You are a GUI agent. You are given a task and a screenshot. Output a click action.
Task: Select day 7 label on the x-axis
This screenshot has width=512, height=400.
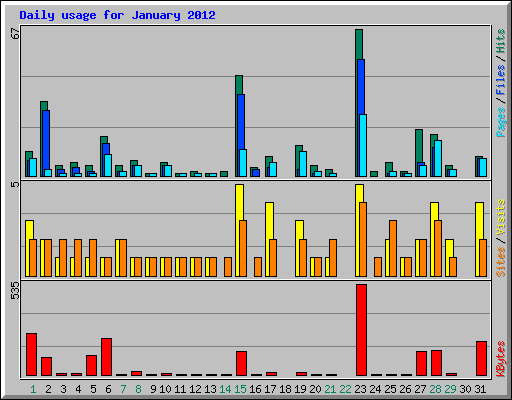(123, 389)
